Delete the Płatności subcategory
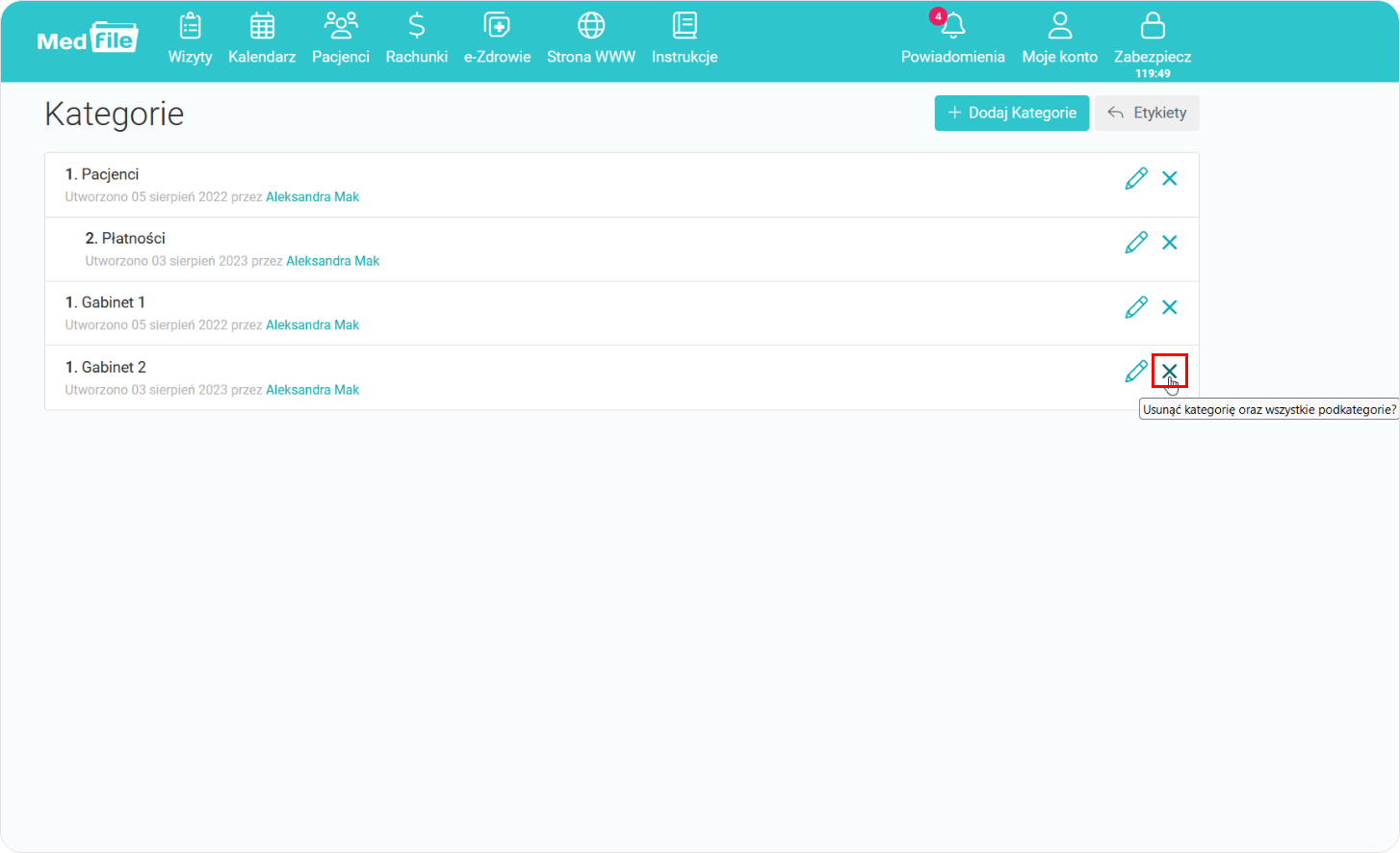This screenshot has width=1400, height=853. click(1170, 243)
